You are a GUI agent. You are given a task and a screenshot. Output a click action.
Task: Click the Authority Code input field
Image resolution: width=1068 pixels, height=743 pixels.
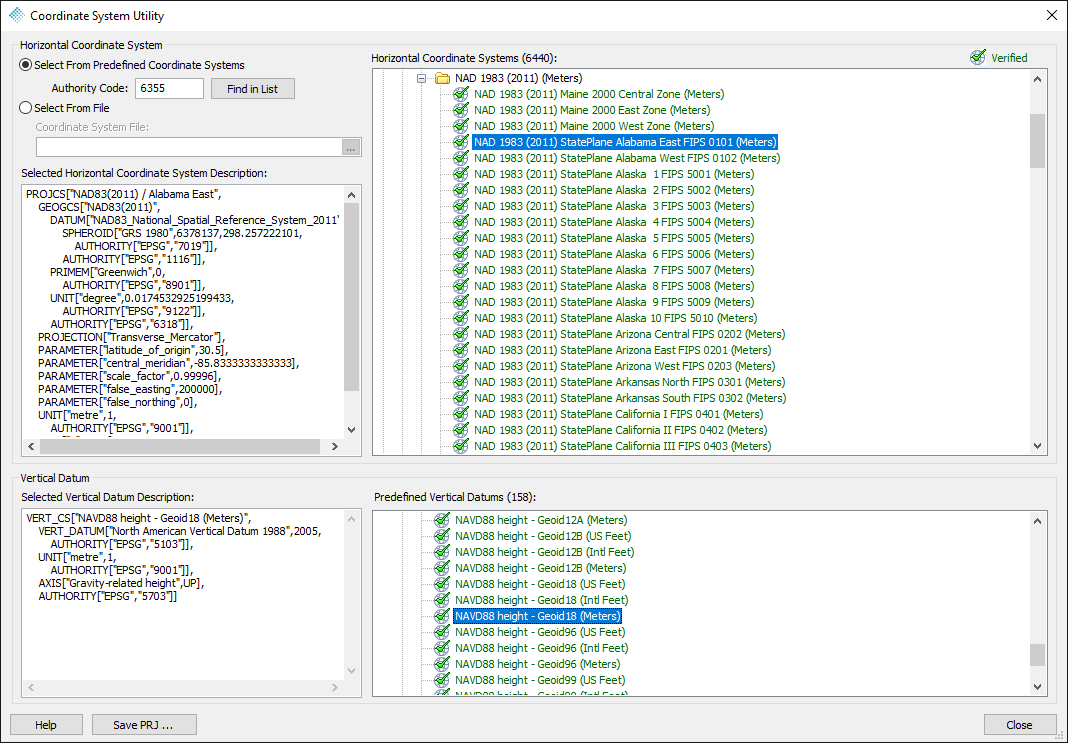[x=170, y=89]
